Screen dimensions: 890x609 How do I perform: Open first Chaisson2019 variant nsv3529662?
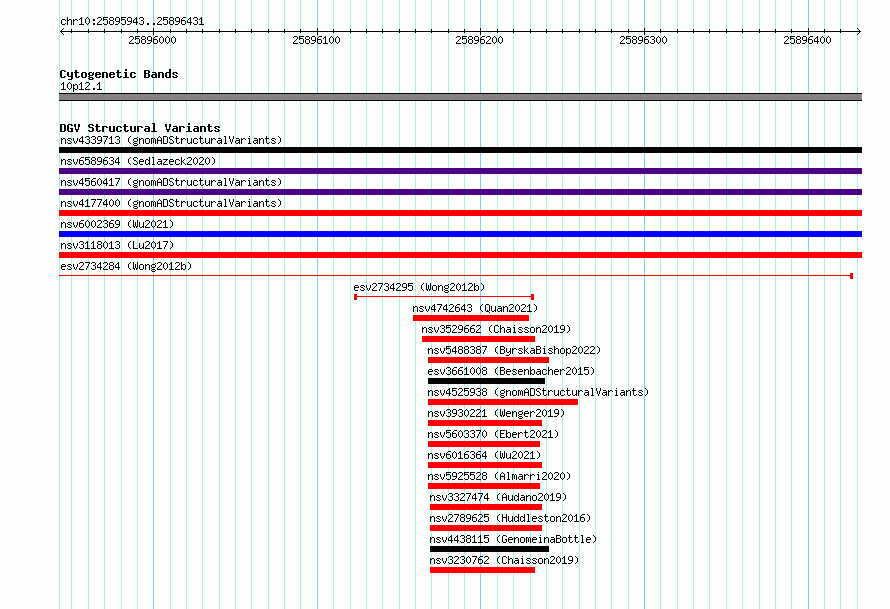[x=496, y=329]
